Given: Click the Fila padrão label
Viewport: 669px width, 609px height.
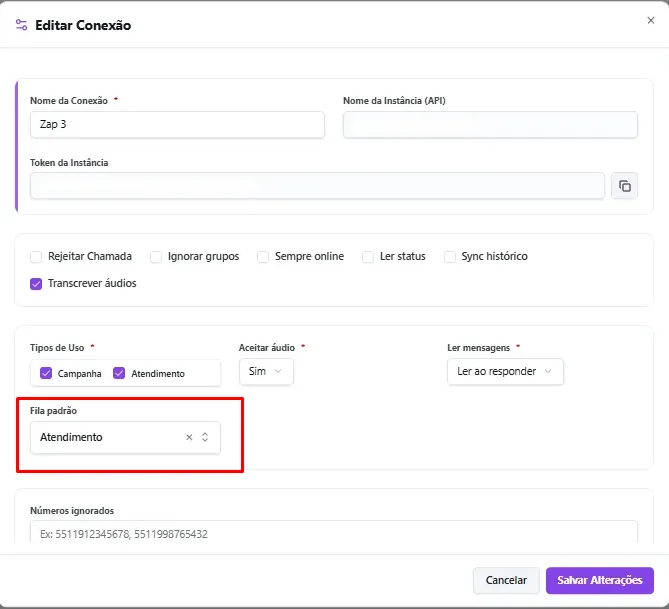Looking at the screenshot, I should click(x=53, y=411).
